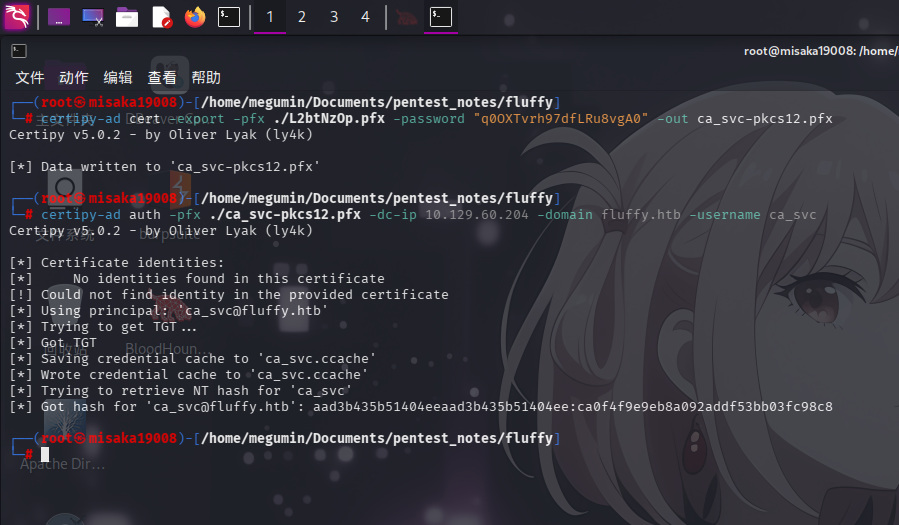
Task: Click the terminal window title icon
Action: [x=19, y=51]
